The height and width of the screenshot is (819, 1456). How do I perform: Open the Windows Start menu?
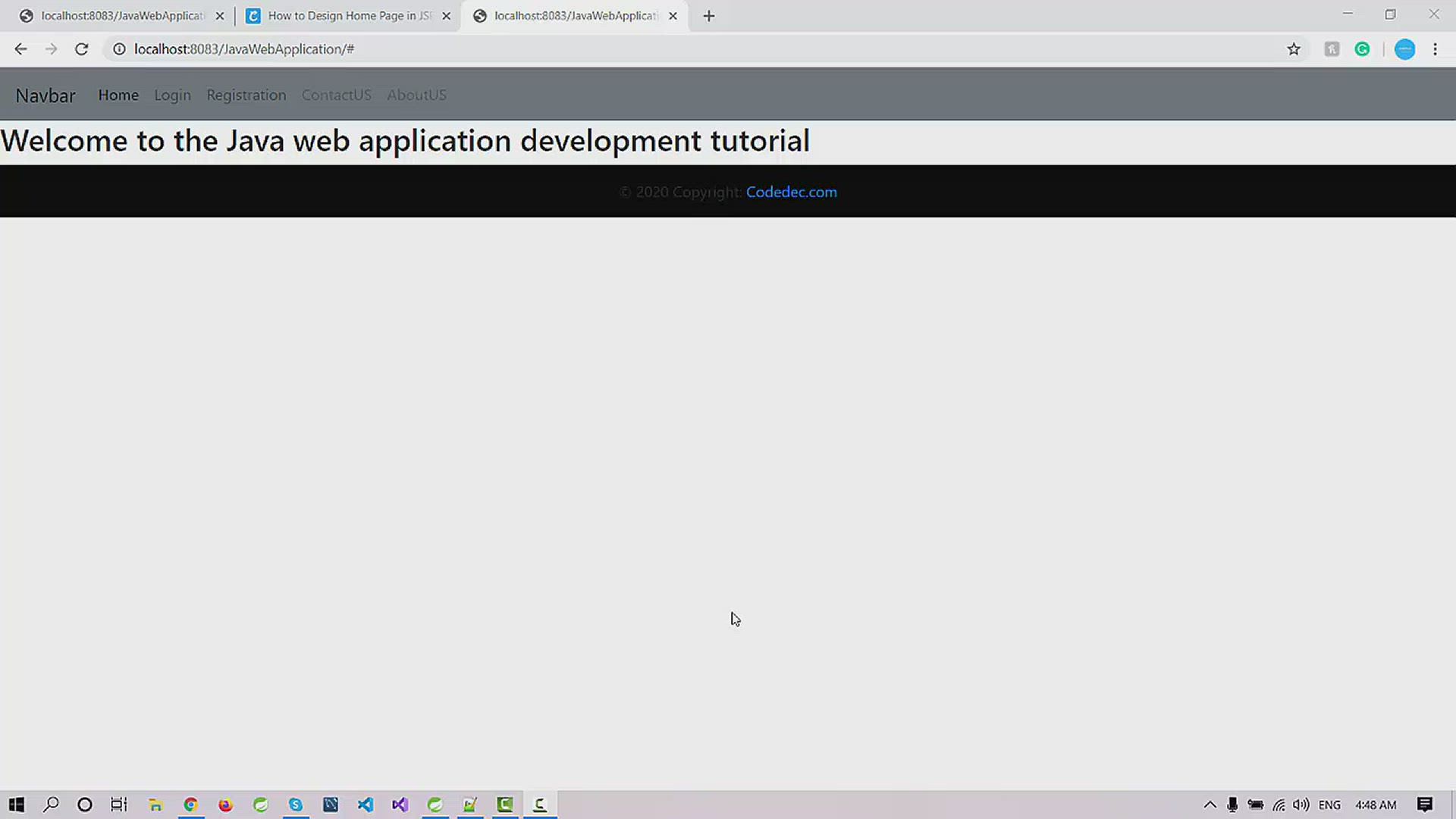(x=17, y=805)
